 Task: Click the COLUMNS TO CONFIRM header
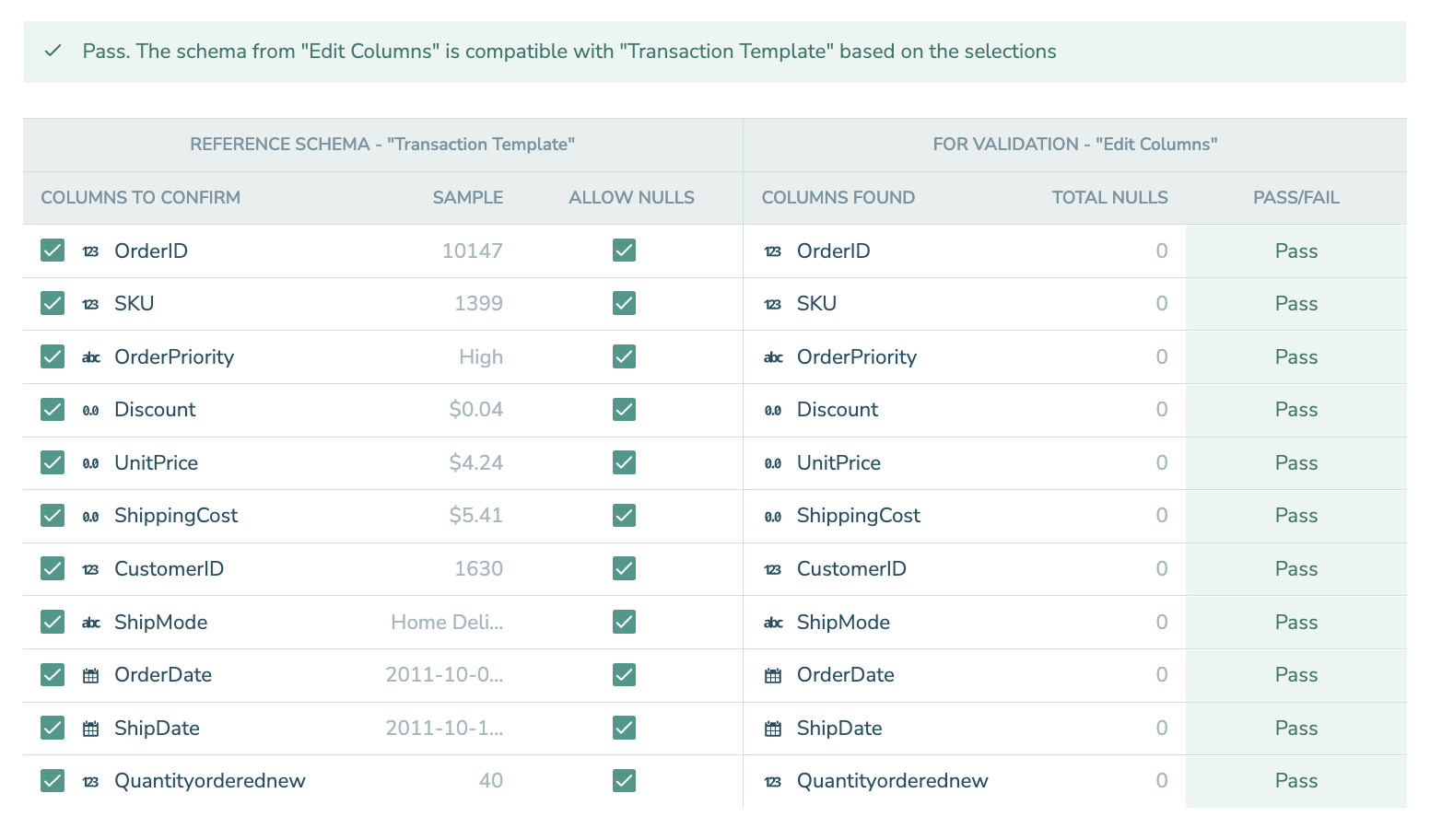[x=140, y=197]
